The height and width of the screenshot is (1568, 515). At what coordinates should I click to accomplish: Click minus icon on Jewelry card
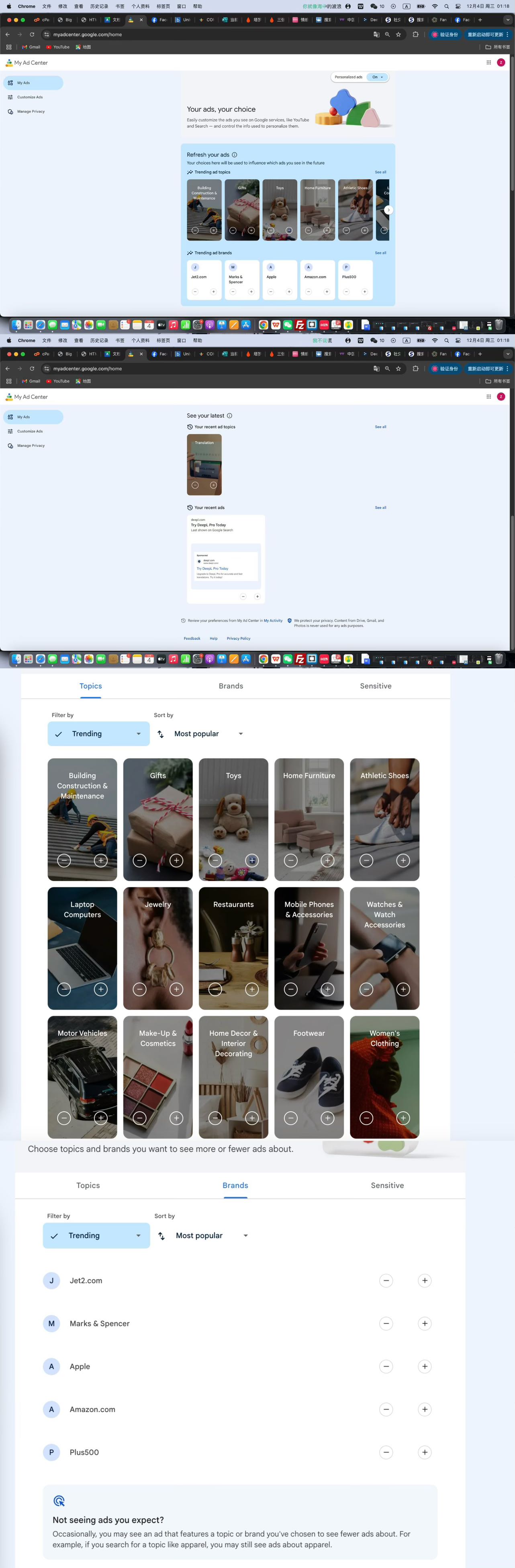pyautogui.click(x=140, y=989)
